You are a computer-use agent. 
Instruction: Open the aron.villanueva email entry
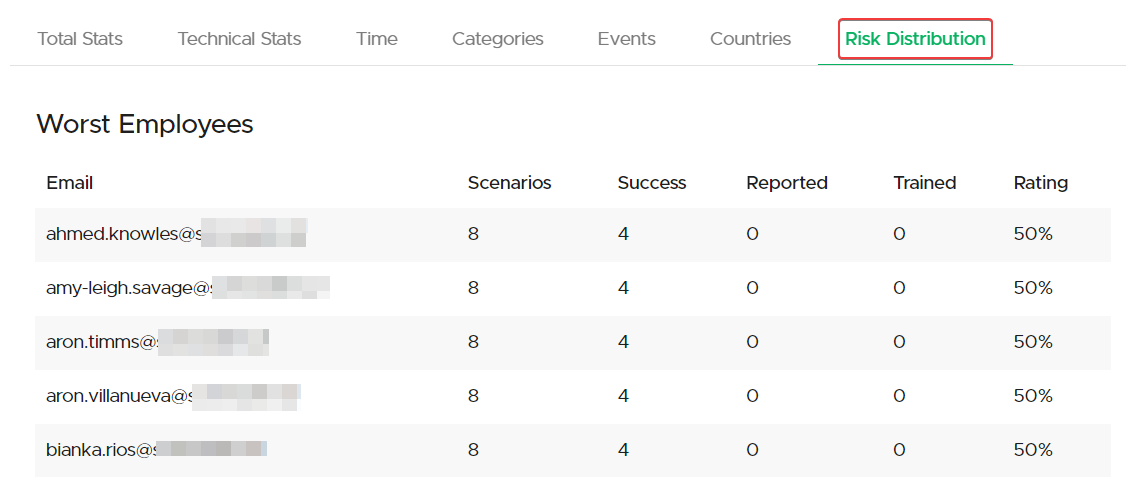[x=173, y=396]
